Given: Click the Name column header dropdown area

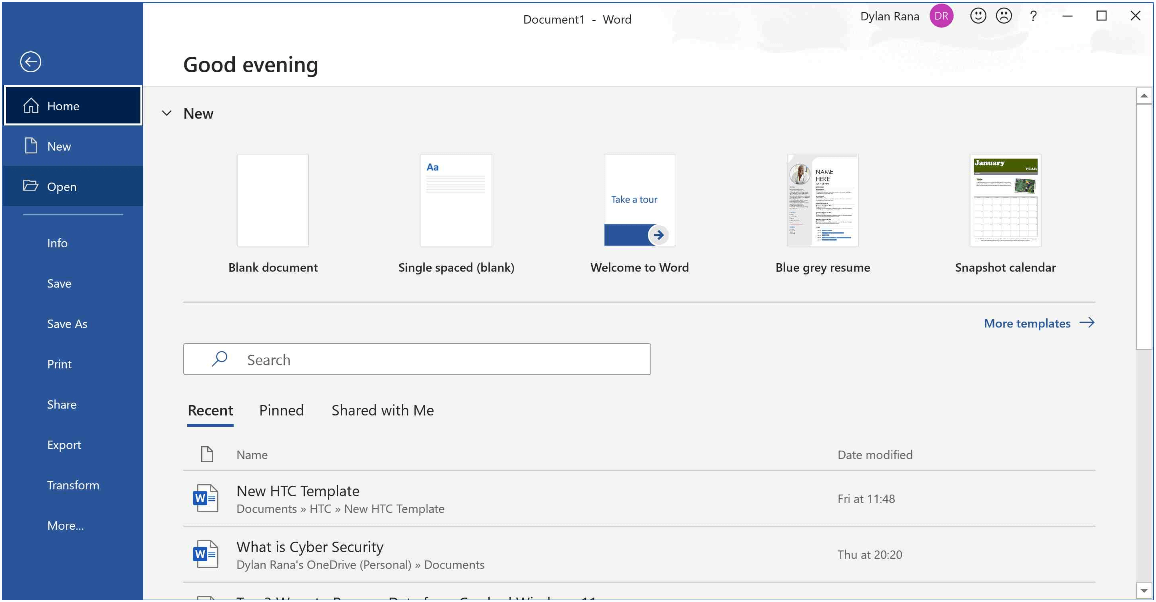Looking at the screenshot, I should (x=252, y=454).
